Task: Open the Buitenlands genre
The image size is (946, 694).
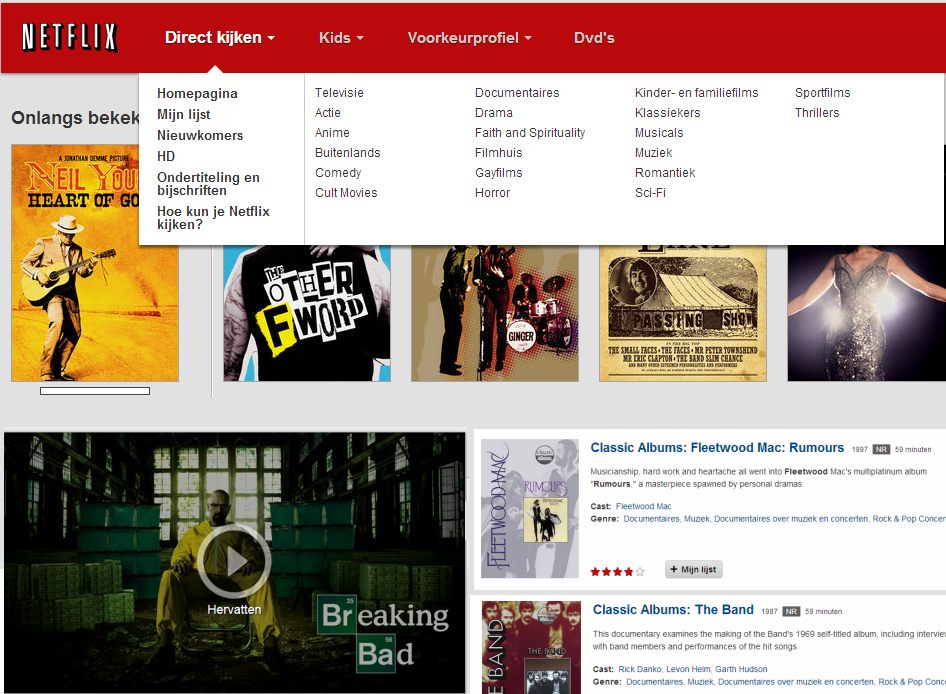Action: (x=348, y=153)
